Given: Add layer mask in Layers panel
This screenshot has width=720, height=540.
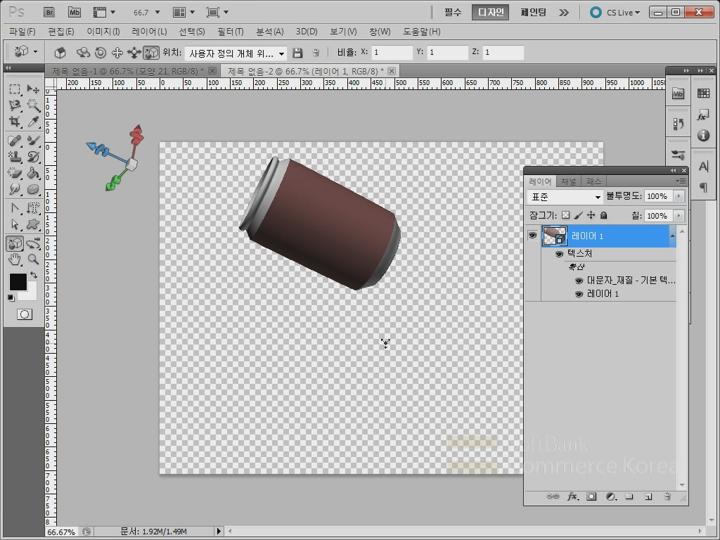Looking at the screenshot, I should click(591, 496).
